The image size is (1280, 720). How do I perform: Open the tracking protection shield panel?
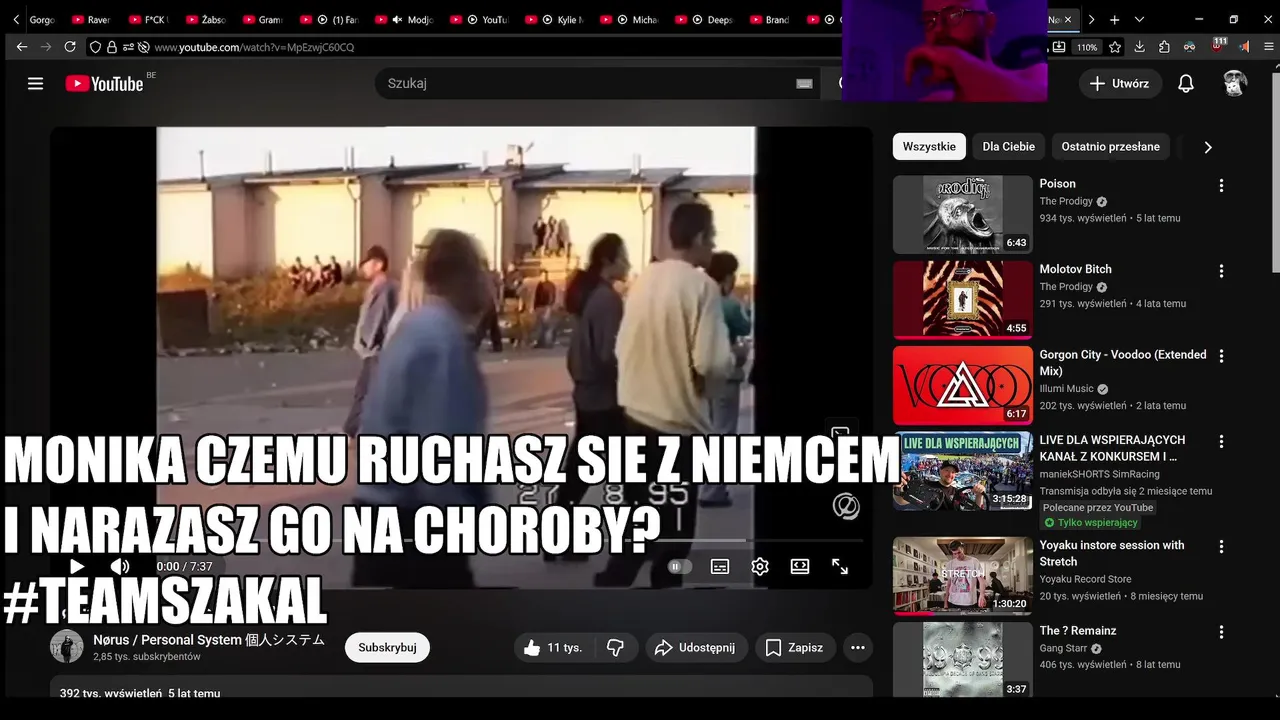tap(95, 47)
